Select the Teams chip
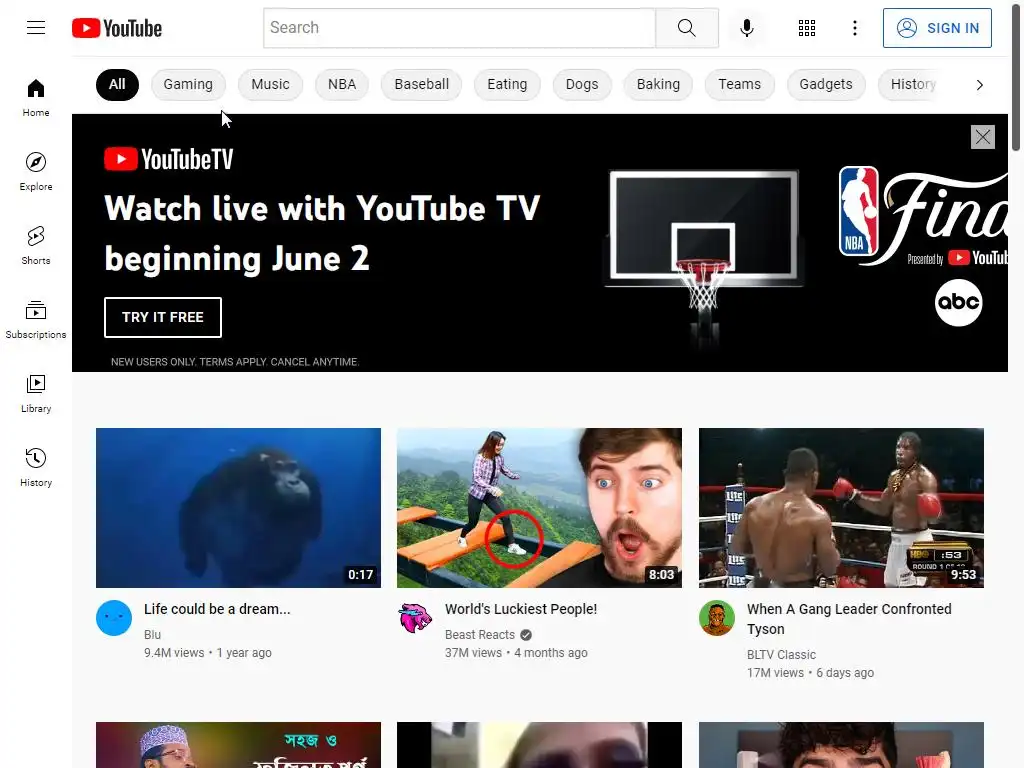 [x=739, y=84]
